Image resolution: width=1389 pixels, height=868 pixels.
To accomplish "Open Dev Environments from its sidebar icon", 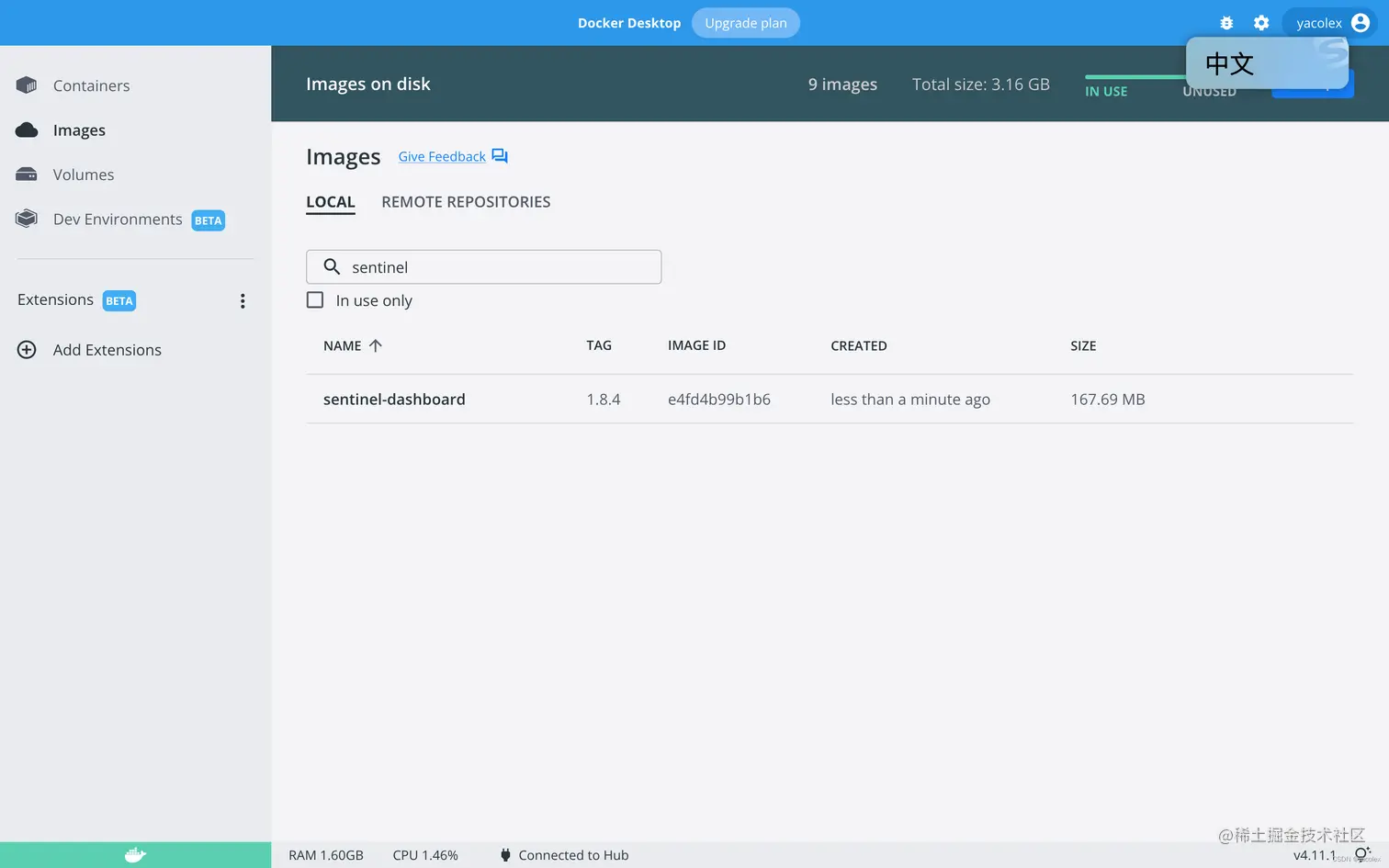I will 27,219.
